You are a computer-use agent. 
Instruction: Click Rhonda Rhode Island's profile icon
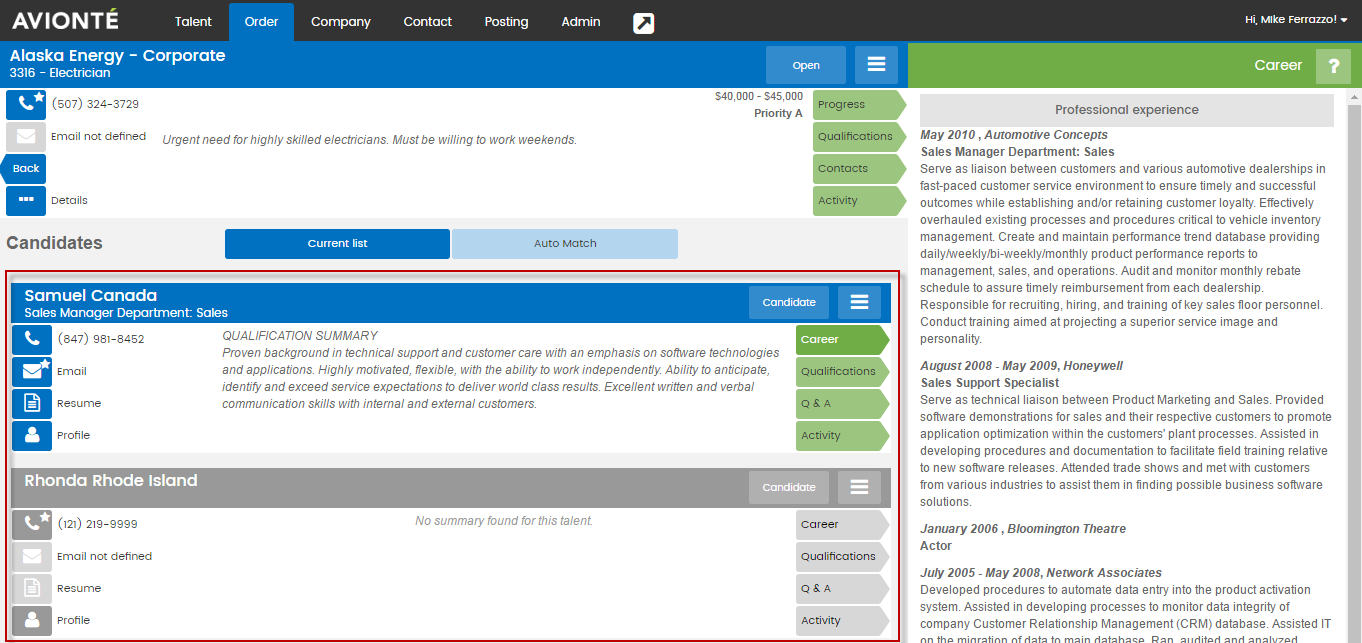[x=32, y=620]
